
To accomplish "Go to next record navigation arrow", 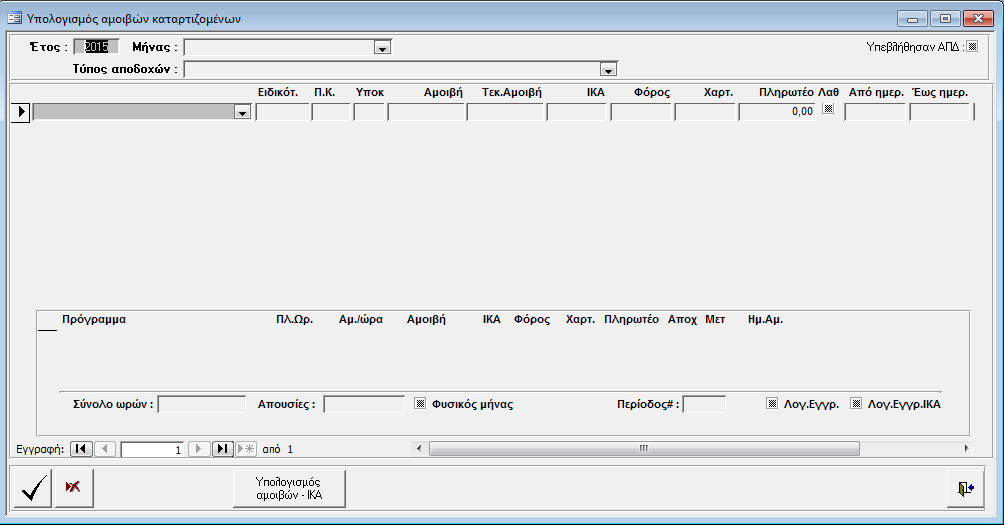I will [x=199, y=449].
